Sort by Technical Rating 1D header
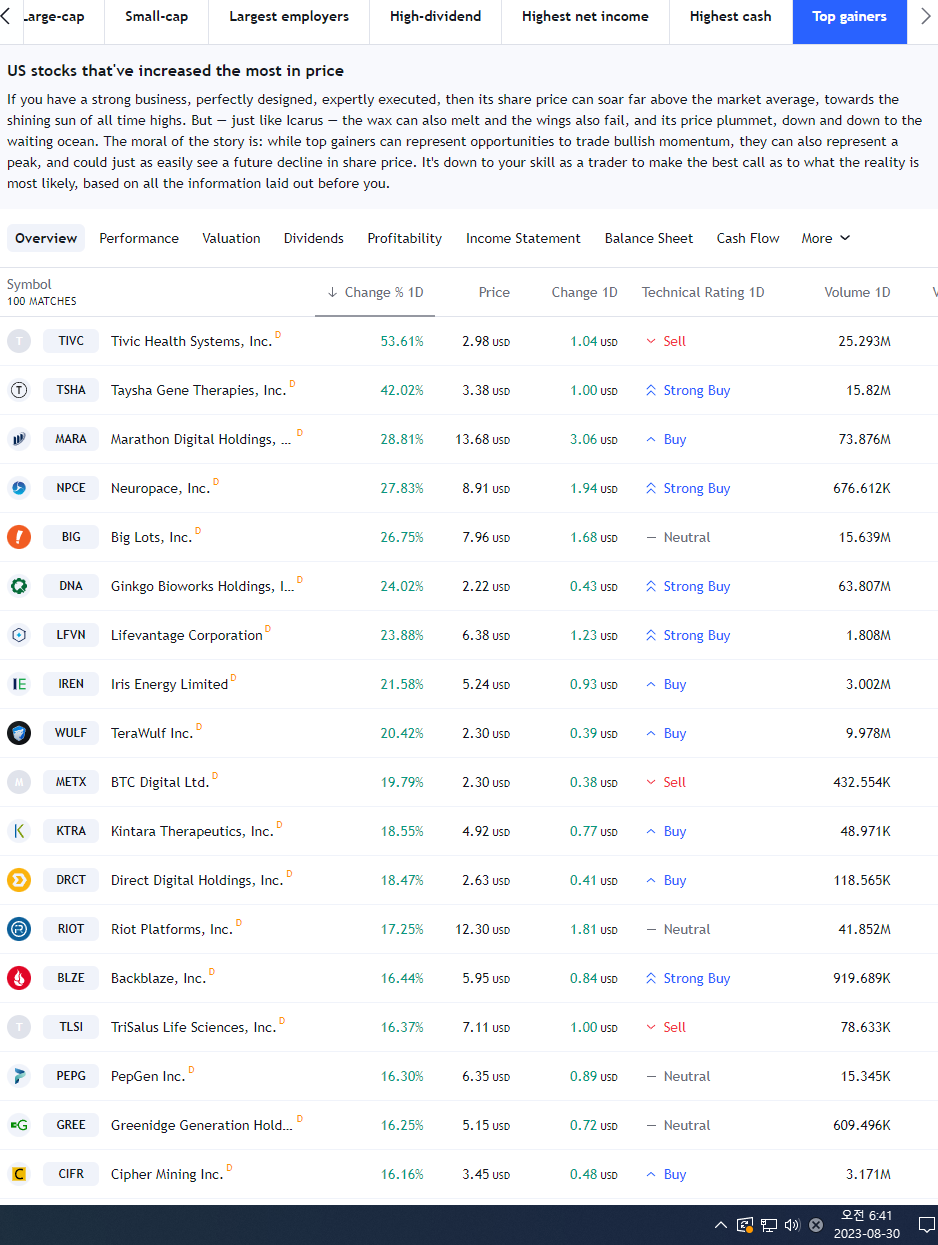This screenshot has height=1245, width=938. [703, 292]
